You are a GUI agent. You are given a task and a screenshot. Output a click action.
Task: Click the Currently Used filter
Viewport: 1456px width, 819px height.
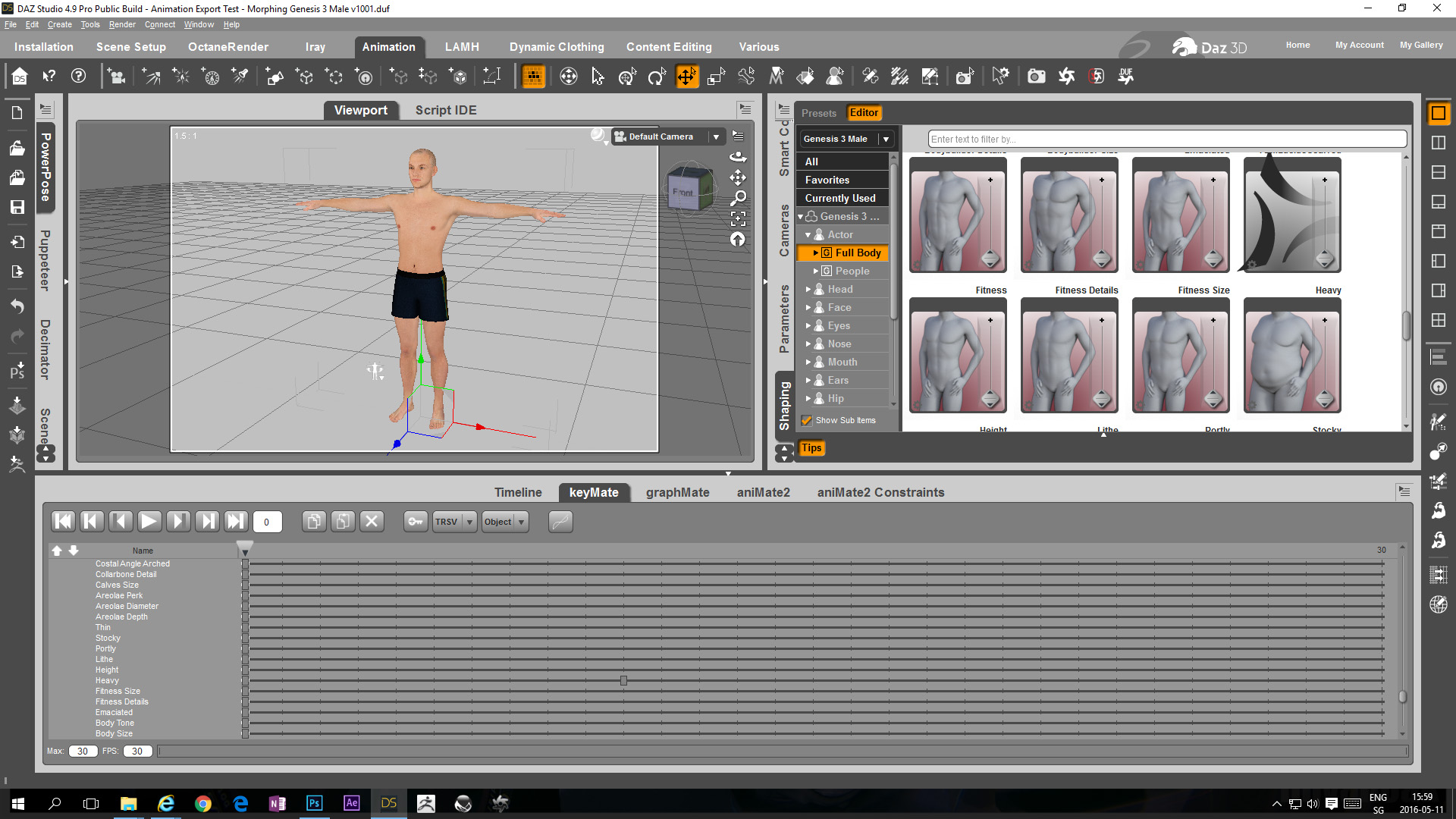click(x=839, y=198)
